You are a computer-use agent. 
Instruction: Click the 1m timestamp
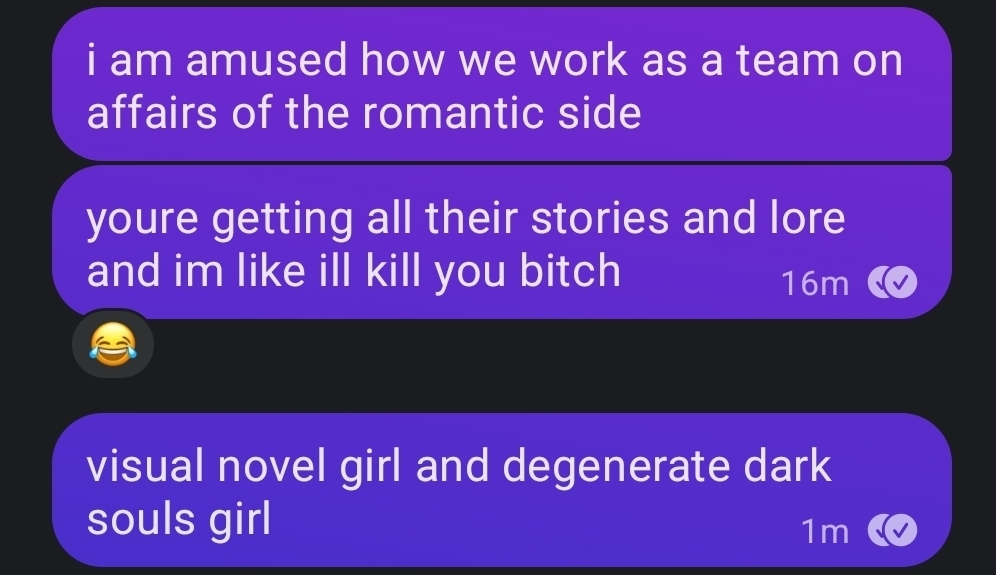point(825,531)
